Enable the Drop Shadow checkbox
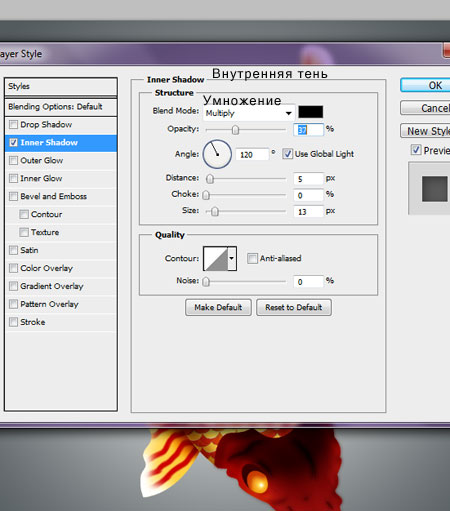 (13, 125)
